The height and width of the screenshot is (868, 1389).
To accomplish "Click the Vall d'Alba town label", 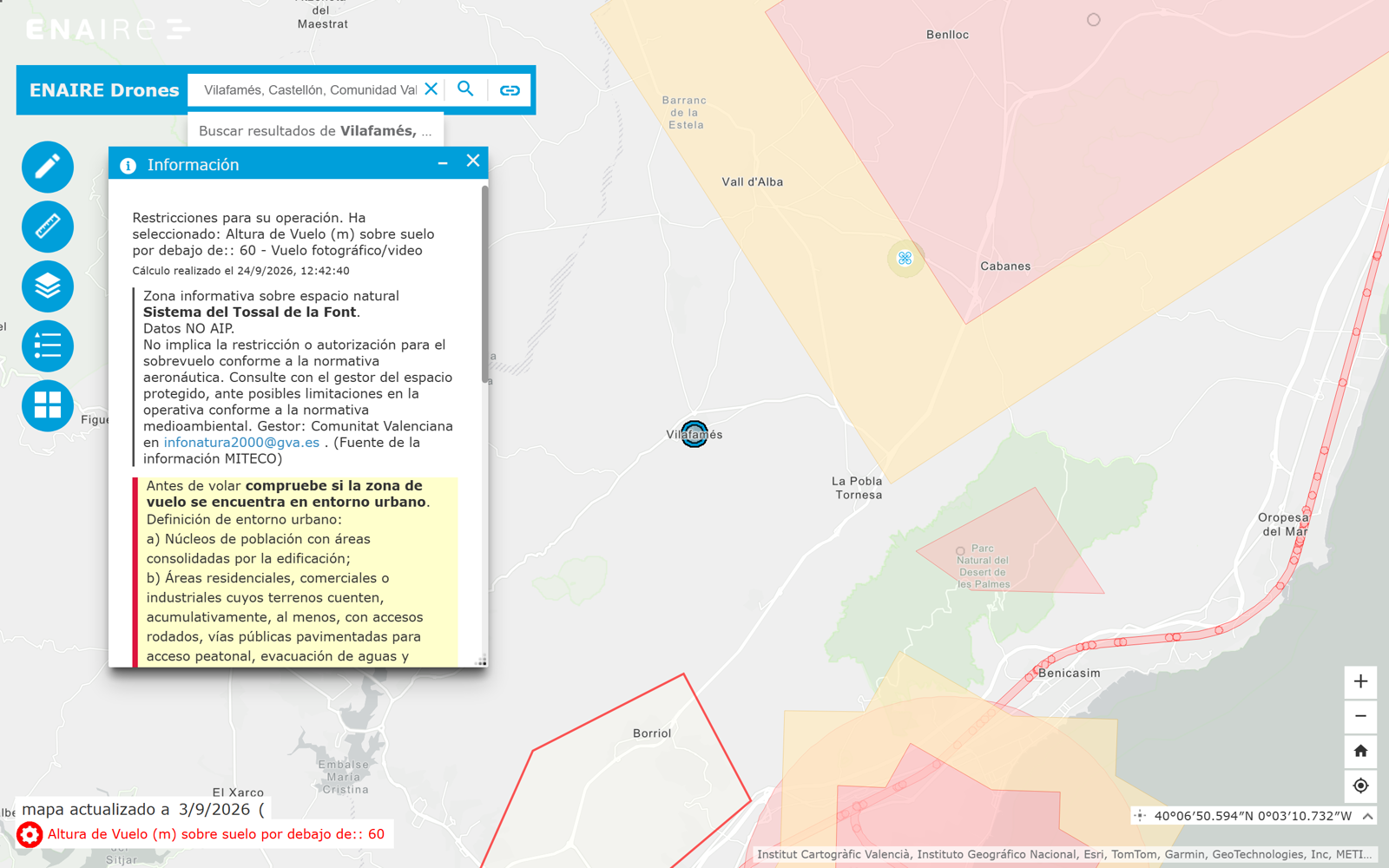I will pos(753,182).
